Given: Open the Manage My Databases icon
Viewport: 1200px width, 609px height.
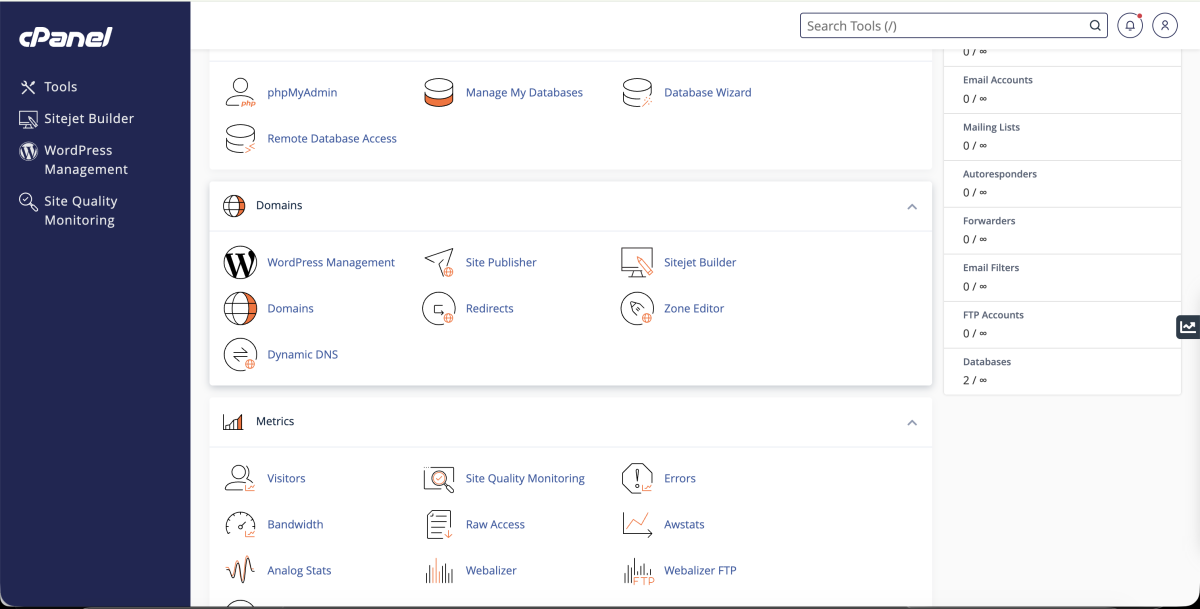Looking at the screenshot, I should (x=439, y=92).
